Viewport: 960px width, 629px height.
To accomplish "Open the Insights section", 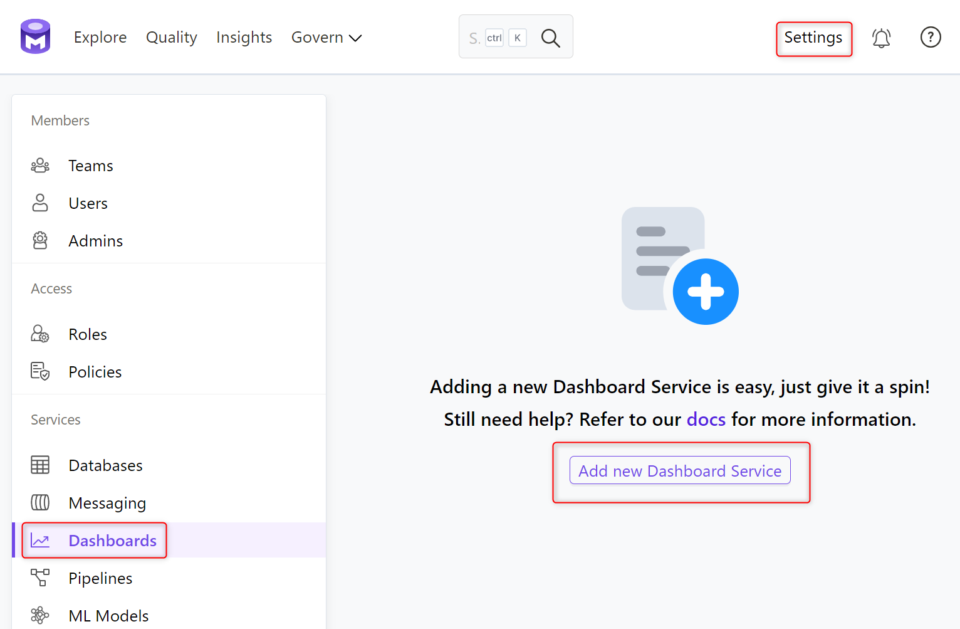I will tap(244, 37).
